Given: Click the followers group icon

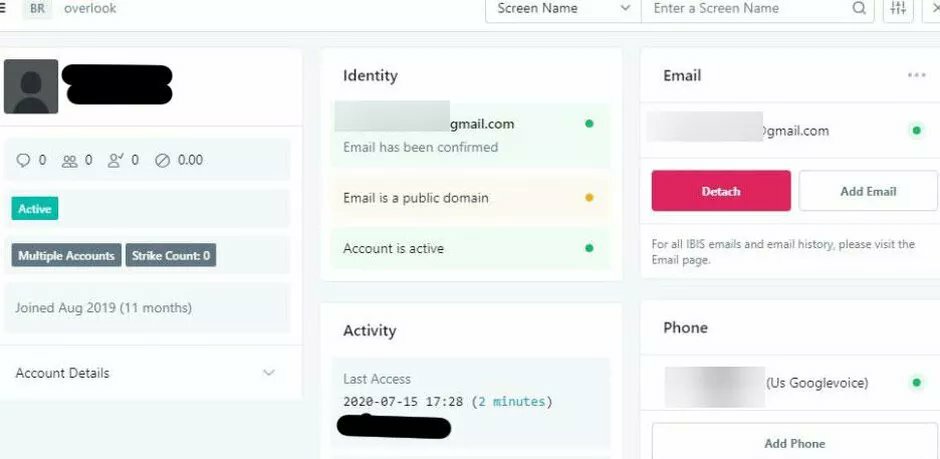Looking at the screenshot, I should click(x=70, y=161).
